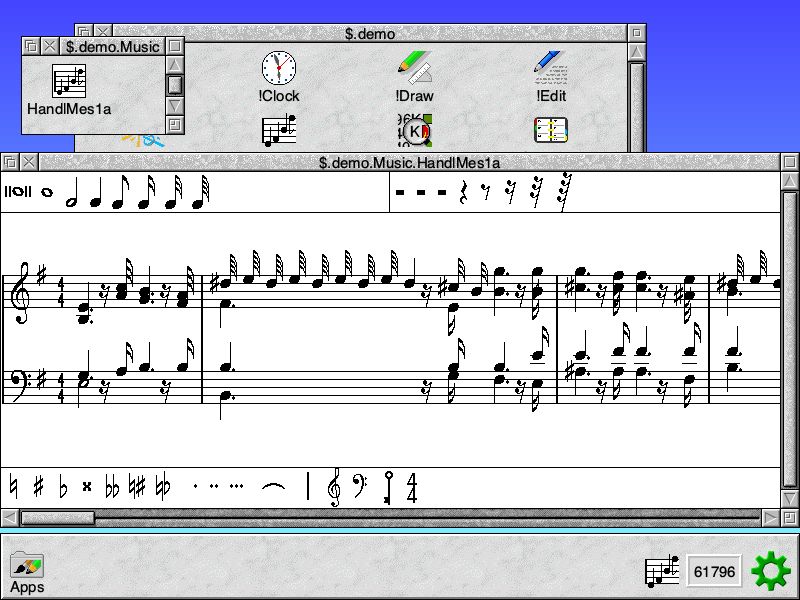Click the score window's adjust-size corner icon
The image size is (800, 600).
[x=790, y=518]
